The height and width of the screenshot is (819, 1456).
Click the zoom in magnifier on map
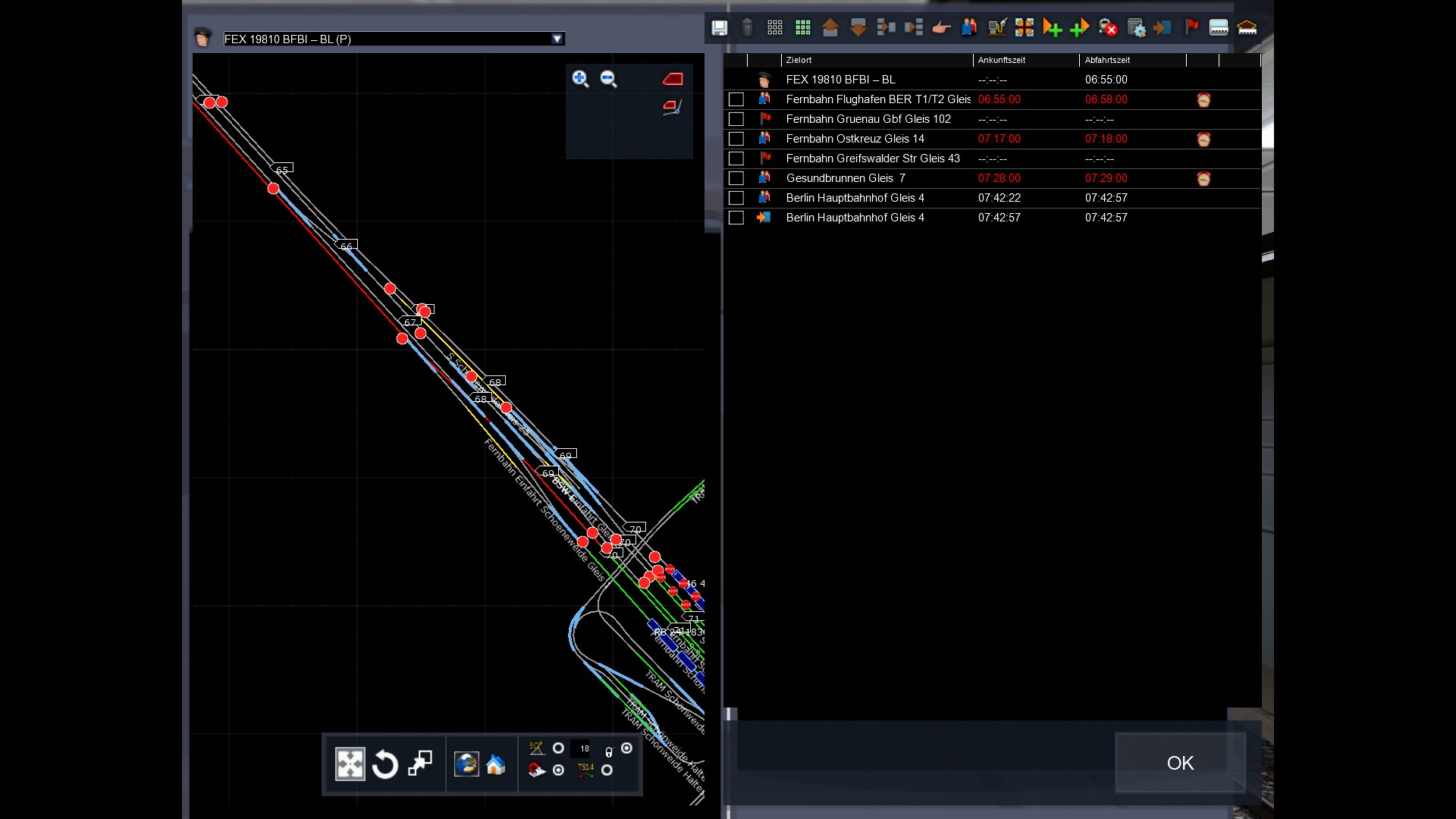point(580,79)
